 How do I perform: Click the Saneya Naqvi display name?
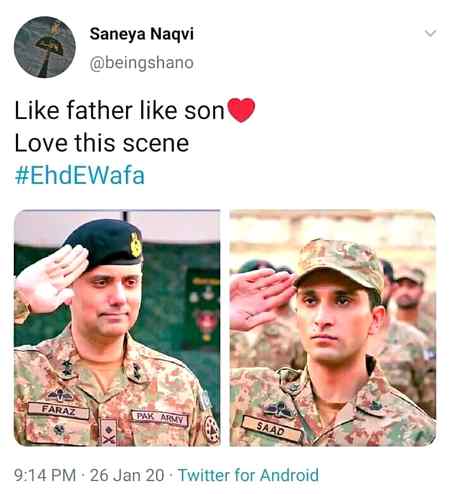(x=142, y=34)
